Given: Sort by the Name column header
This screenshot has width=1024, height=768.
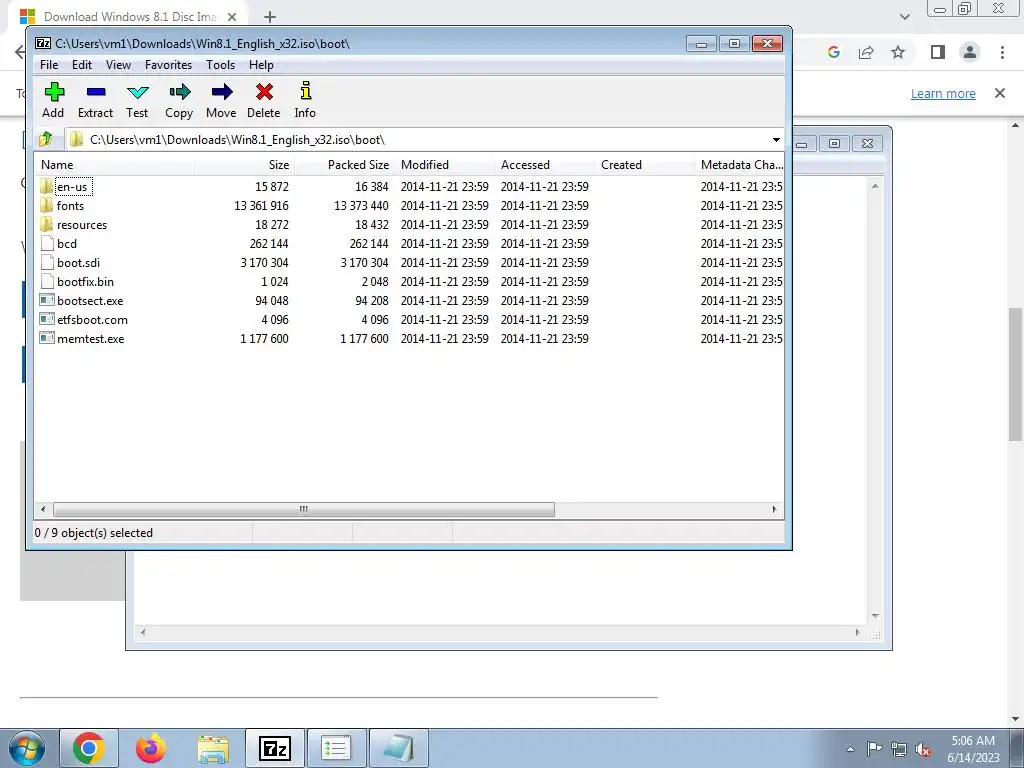Looking at the screenshot, I should (x=115, y=165).
